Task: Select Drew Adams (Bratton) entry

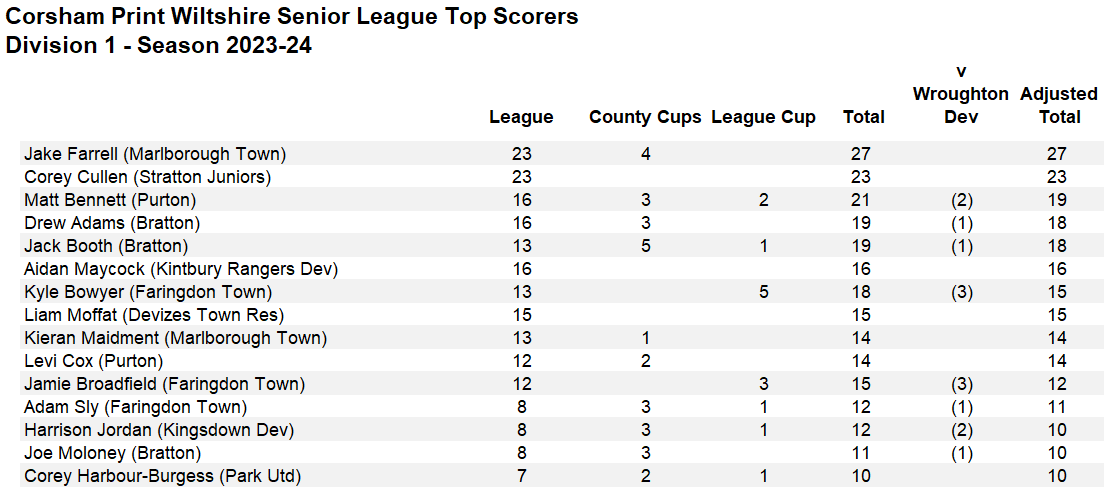Action: pyautogui.click(x=112, y=223)
